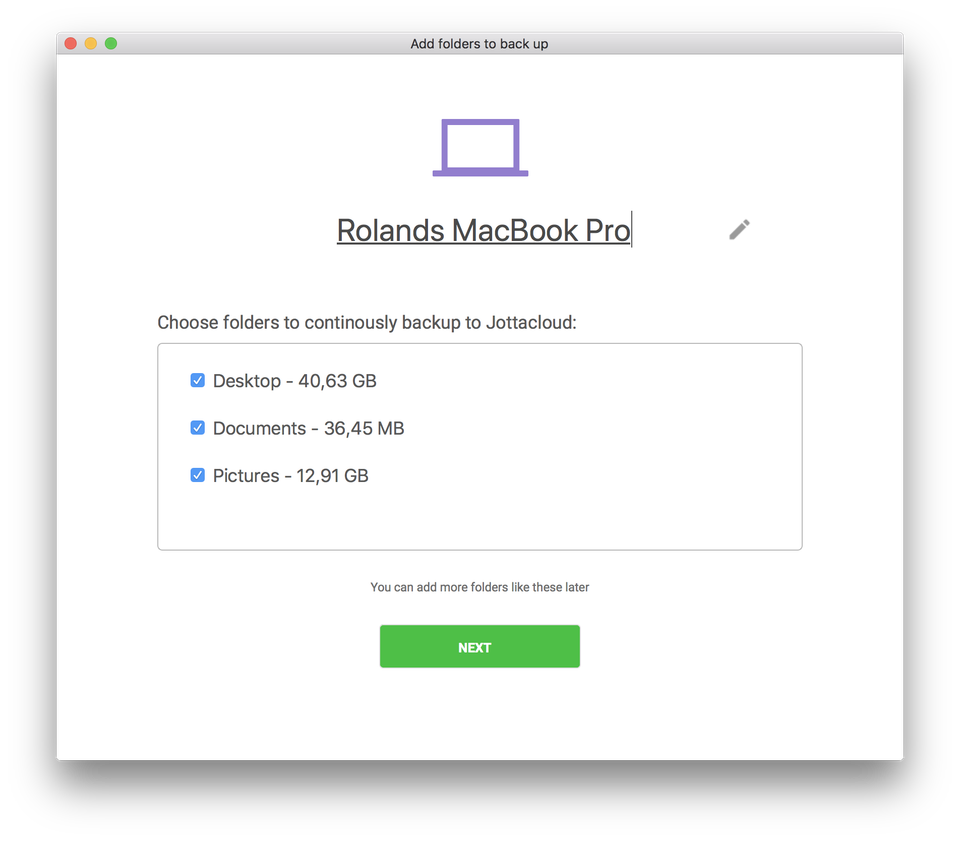Click the NEXT button
The image size is (960, 841).
479,646
